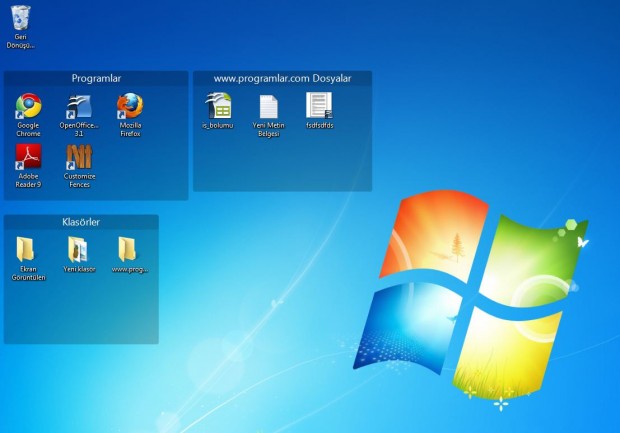The height and width of the screenshot is (433, 620).
Task: Click the www.programlar.com Dosyalar fence title
Action: pyautogui.click(x=282, y=78)
